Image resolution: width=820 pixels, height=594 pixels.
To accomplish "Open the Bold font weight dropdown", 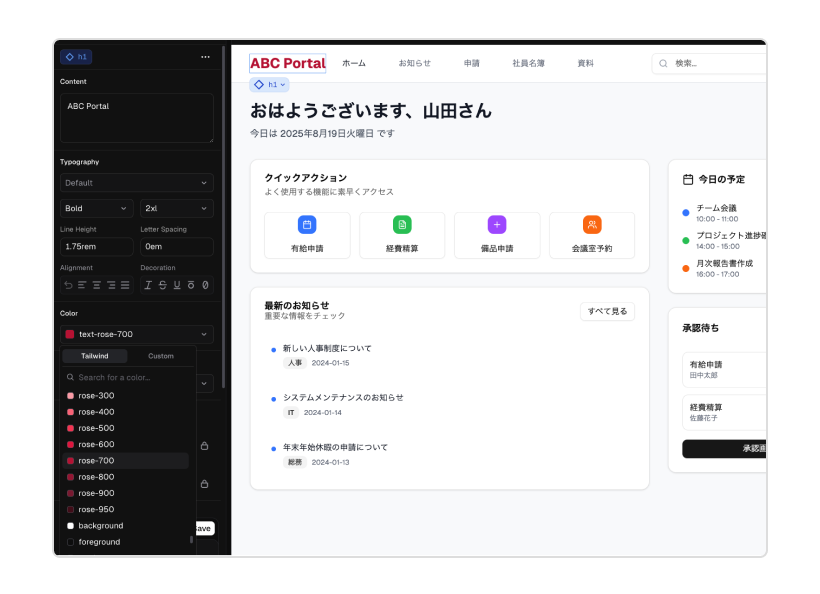I will point(96,208).
